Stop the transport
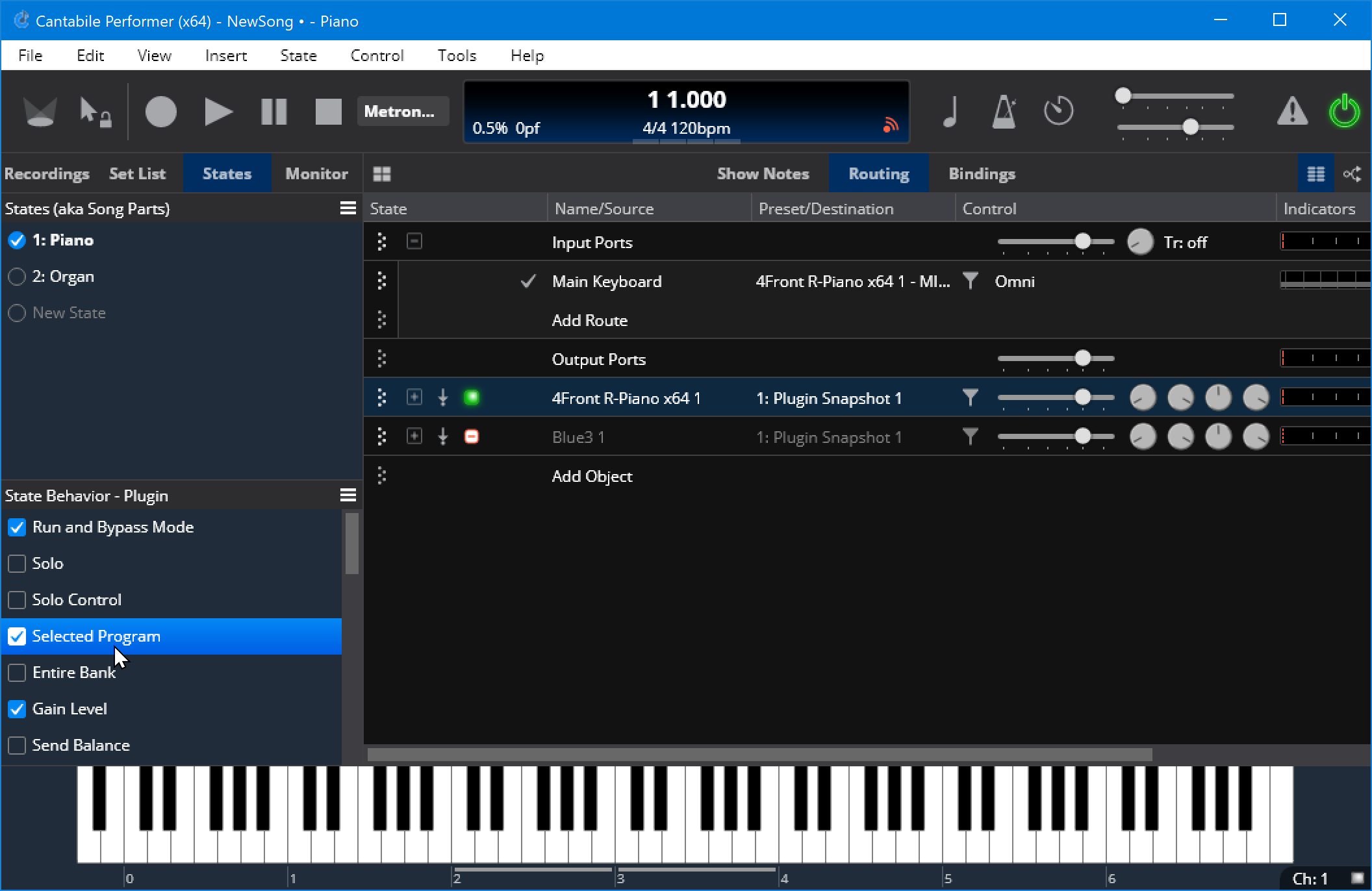Screen dimensions: 1372x891 click(x=328, y=111)
